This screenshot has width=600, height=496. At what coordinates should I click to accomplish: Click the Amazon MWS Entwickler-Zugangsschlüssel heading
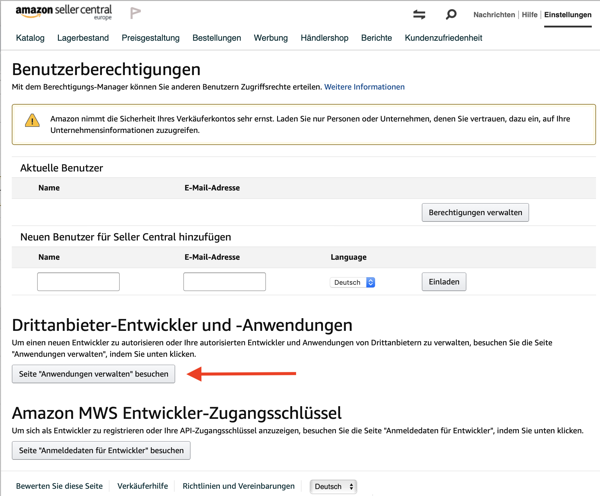click(177, 413)
